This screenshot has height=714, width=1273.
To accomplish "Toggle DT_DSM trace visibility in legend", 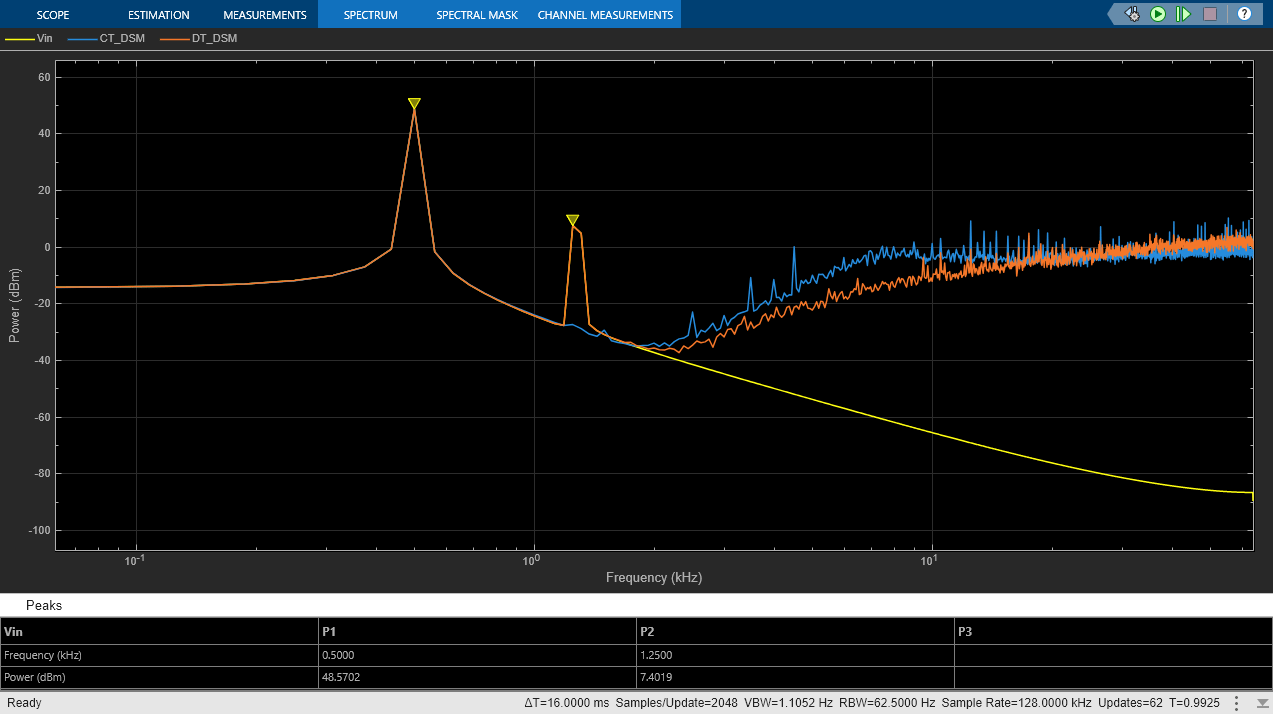I will pos(213,39).
